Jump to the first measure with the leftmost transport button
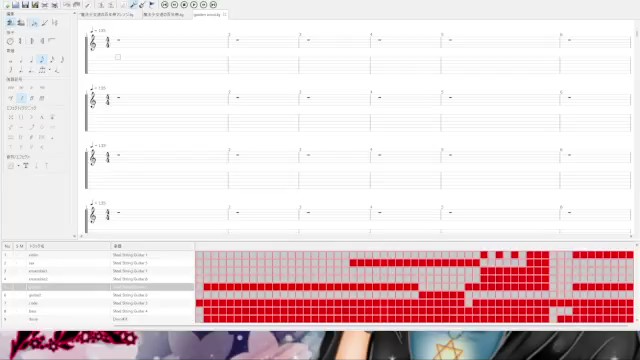This screenshot has height=360, width=640. [x=164, y=5]
